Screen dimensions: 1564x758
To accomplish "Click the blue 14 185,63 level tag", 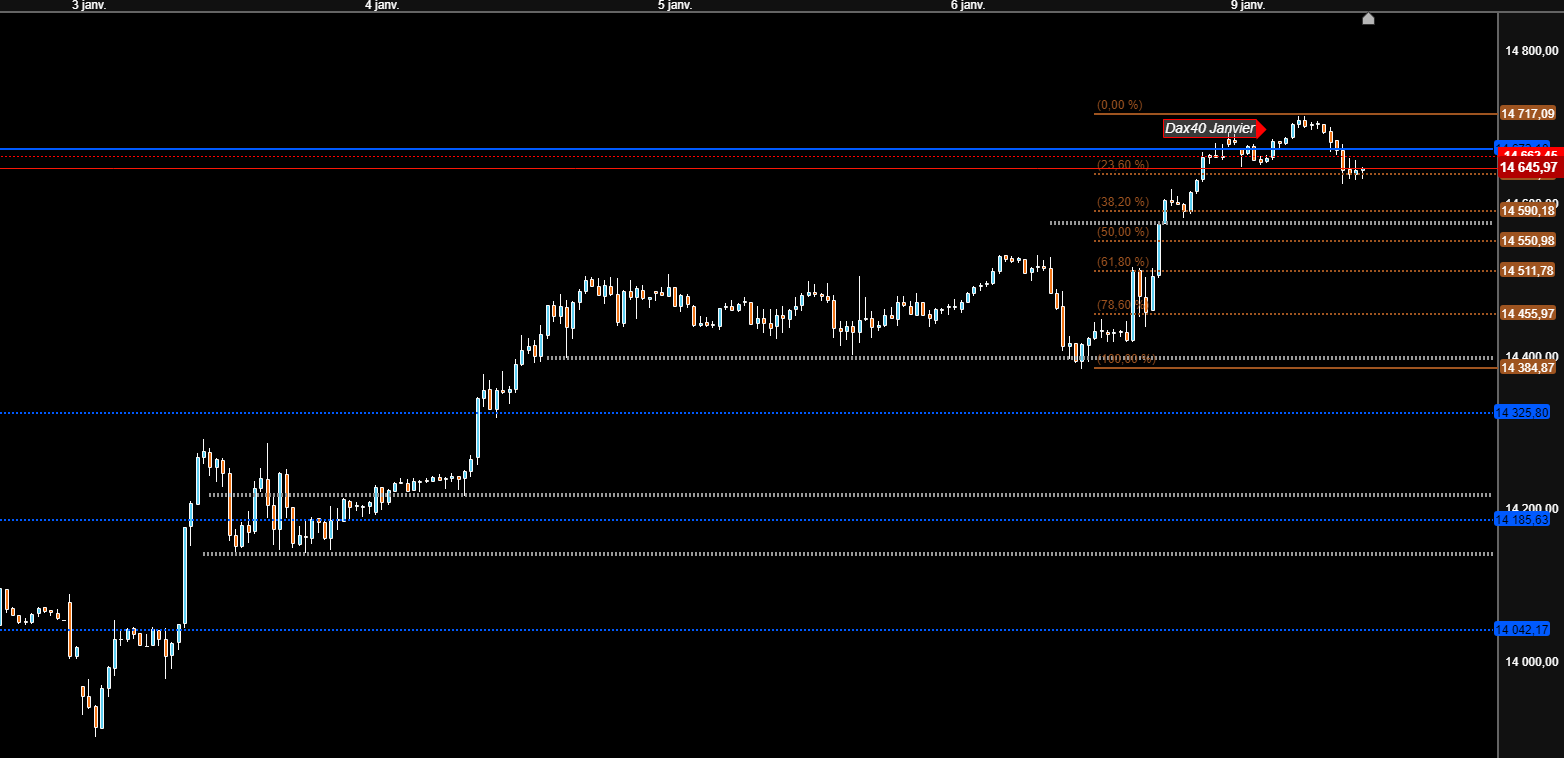I will pos(1523,519).
